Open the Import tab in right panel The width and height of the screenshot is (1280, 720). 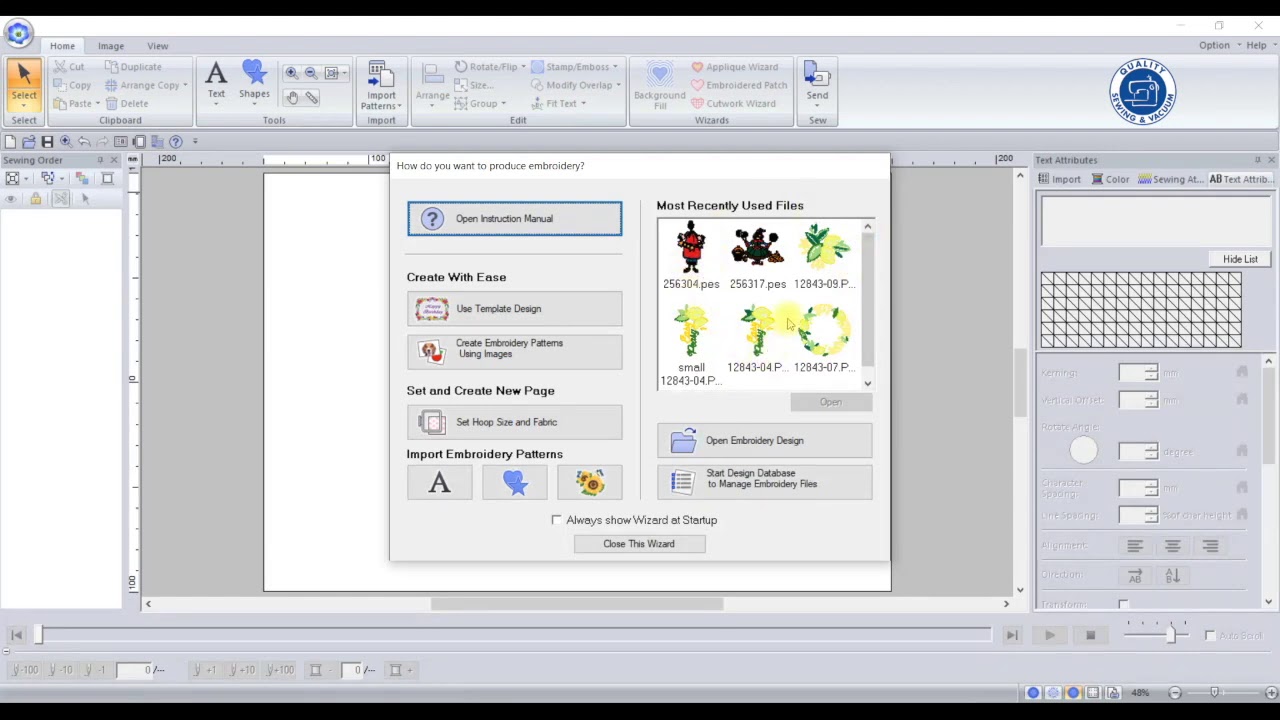point(1060,179)
